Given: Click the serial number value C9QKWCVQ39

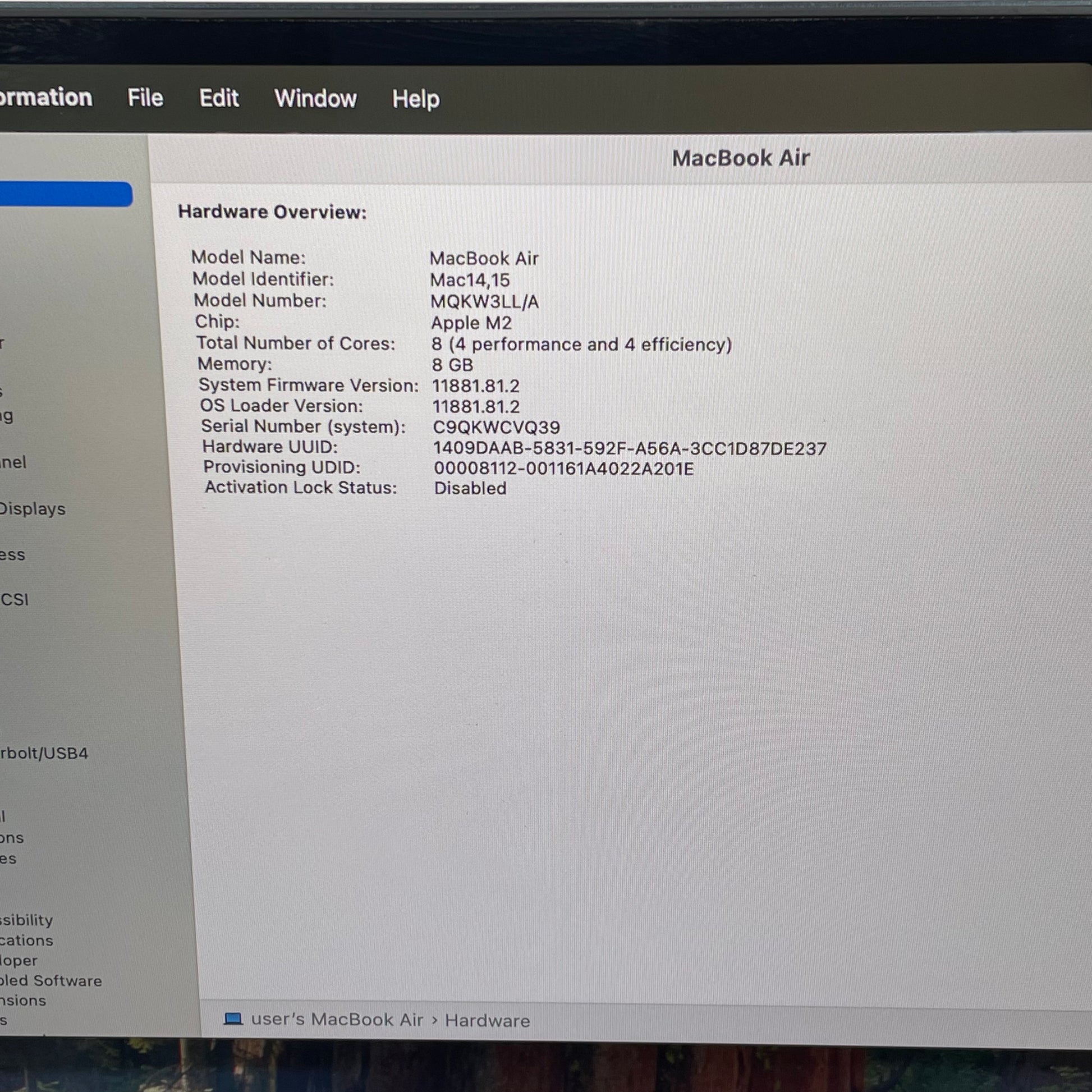Looking at the screenshot, I should pos(496,427).
